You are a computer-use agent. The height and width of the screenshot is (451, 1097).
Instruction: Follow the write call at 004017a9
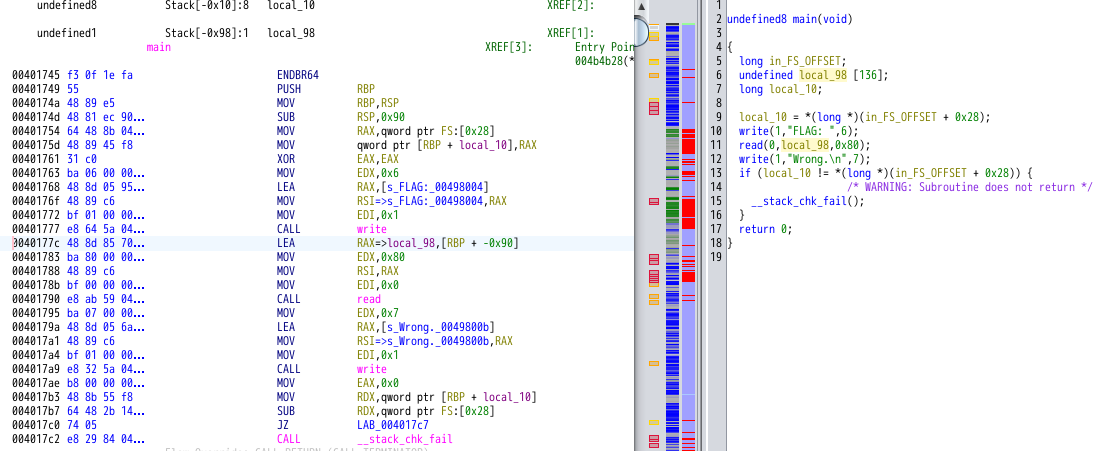tap(371, 368)
